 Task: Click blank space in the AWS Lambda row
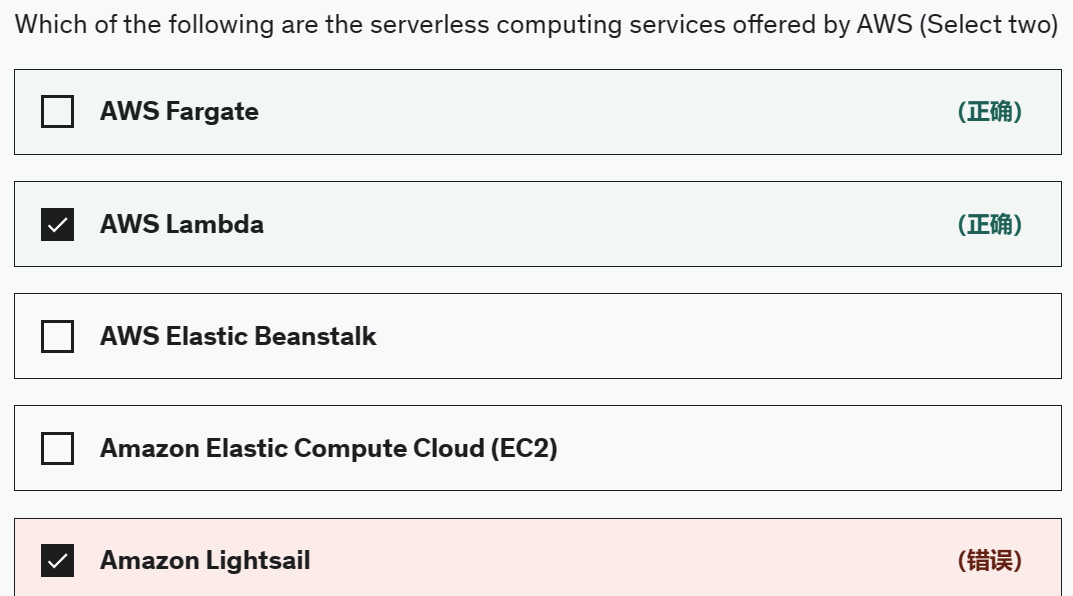(600, 224)
